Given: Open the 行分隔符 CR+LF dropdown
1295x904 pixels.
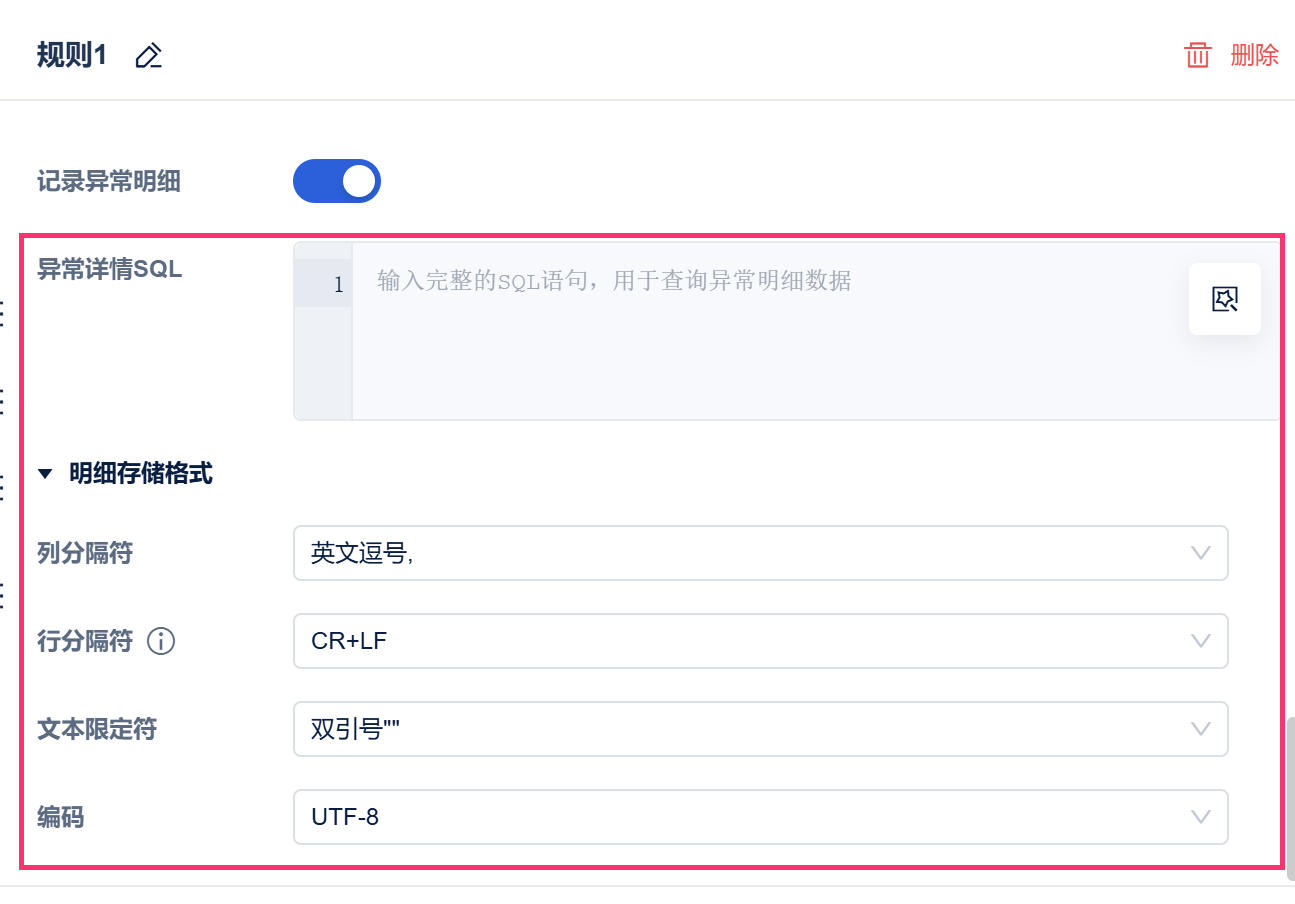Looking at the screenshot, I should [x=760, y=641].
